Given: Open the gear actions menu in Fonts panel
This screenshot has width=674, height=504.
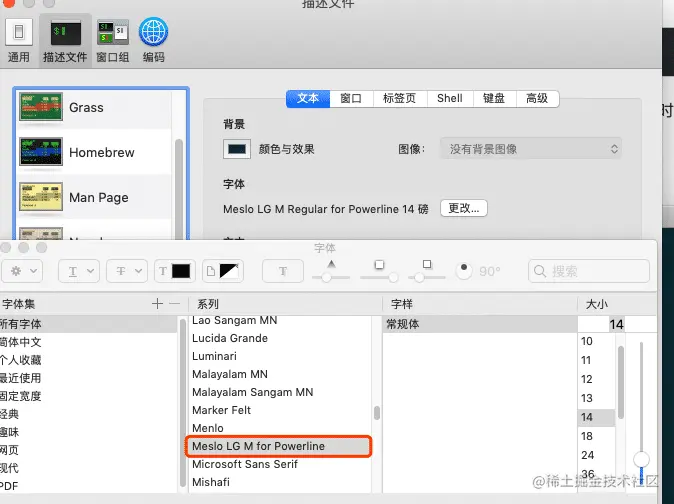Looking at the screenshot, I should (x=22, y=271).
